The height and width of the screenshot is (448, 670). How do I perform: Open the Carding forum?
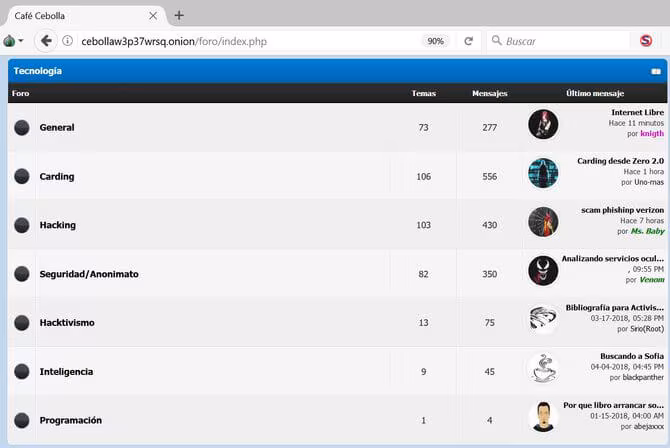click(57, 176)
